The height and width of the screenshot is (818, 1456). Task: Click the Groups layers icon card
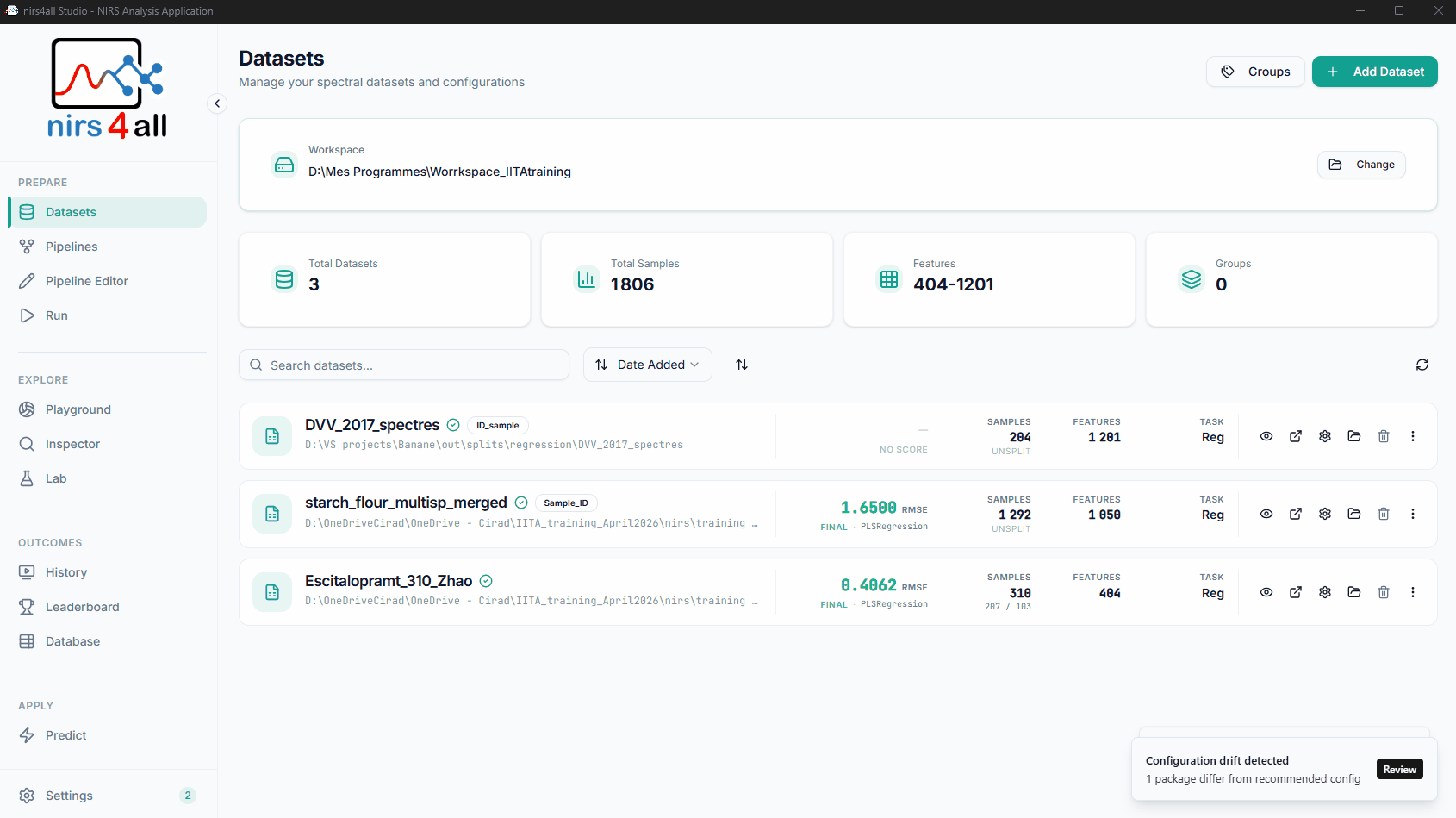1192,279
